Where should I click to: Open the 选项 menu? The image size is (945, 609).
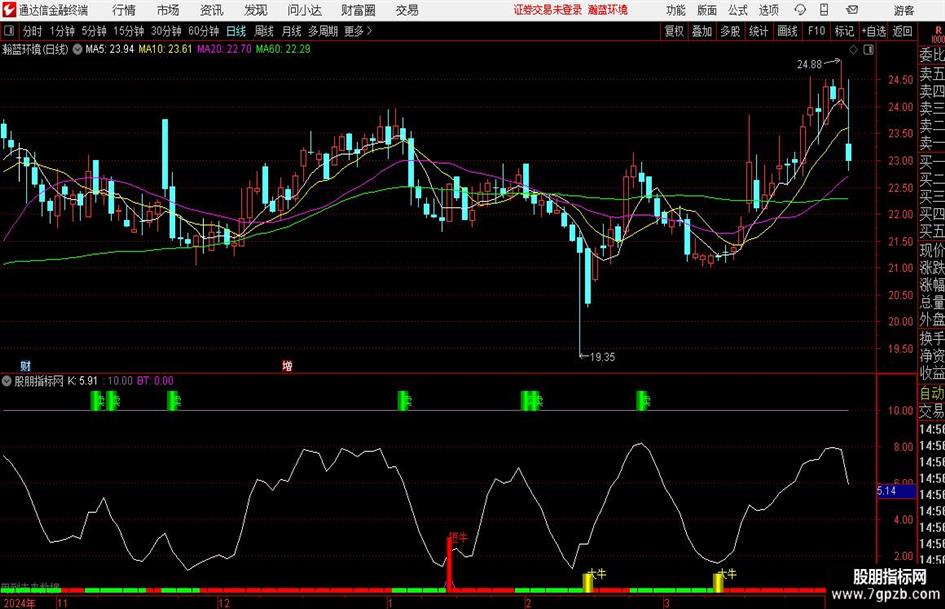[768, 10]
